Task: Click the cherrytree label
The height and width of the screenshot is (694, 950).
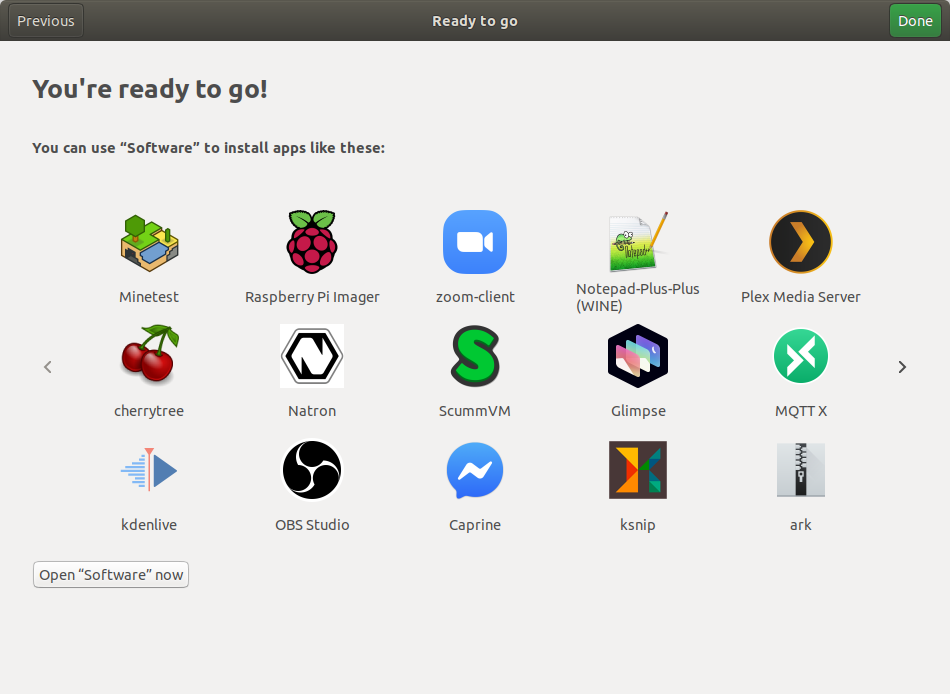Action: coord(149,411)
